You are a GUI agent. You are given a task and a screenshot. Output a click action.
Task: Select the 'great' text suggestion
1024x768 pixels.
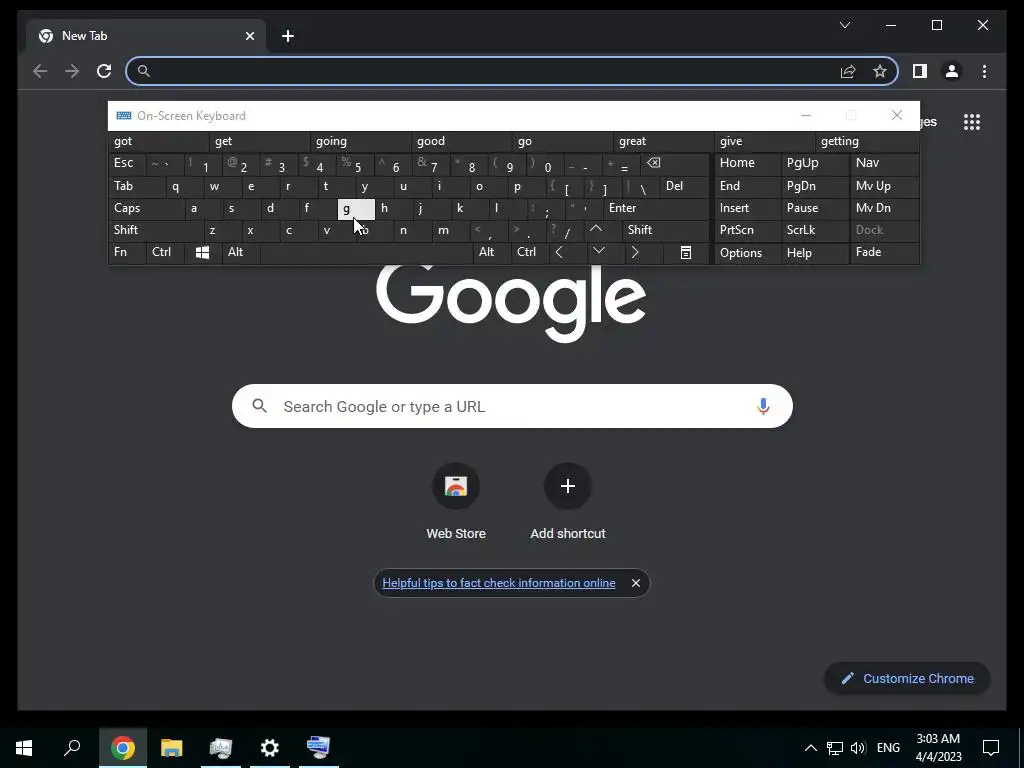tap(664, 142)
